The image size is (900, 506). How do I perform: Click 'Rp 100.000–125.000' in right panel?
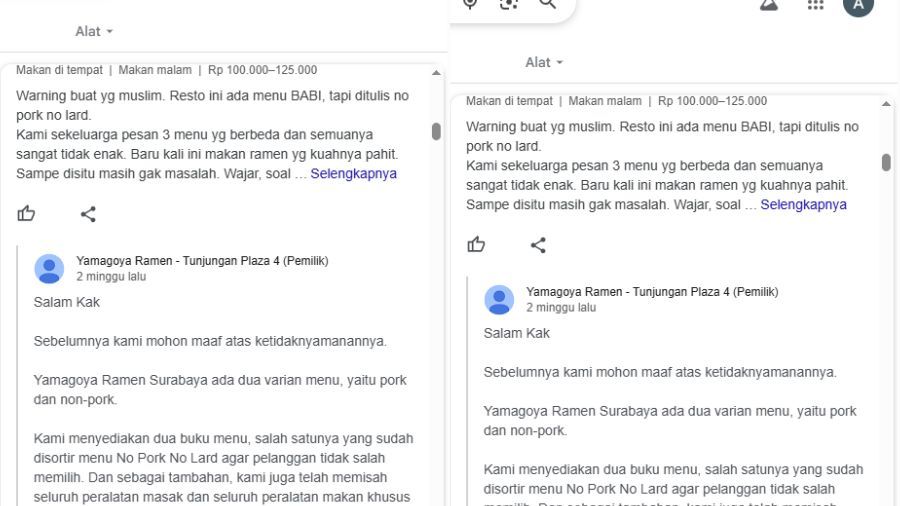[x=712, y=101]
